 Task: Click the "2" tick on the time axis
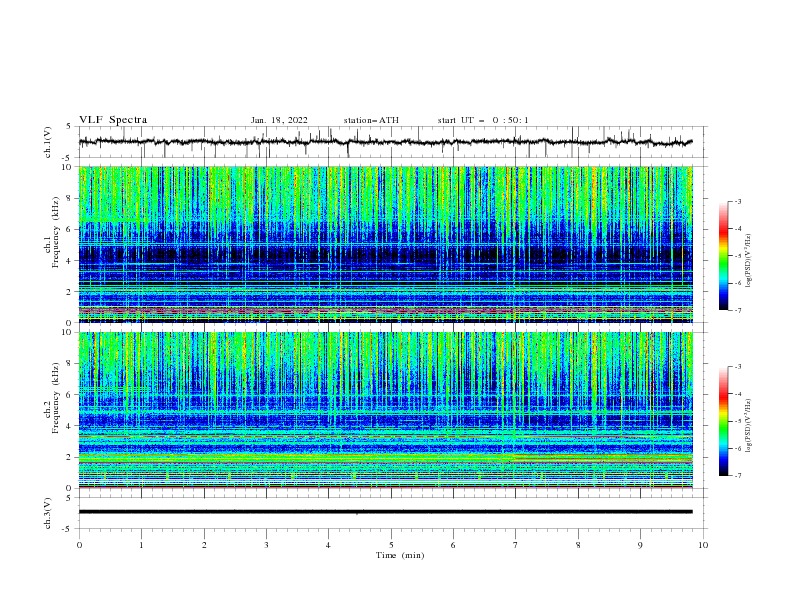204,545
